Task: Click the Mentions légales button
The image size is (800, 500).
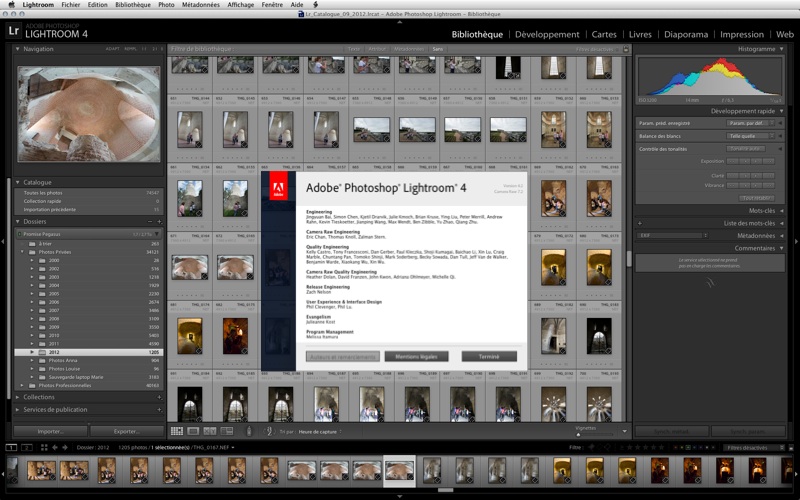Action: 416,356
